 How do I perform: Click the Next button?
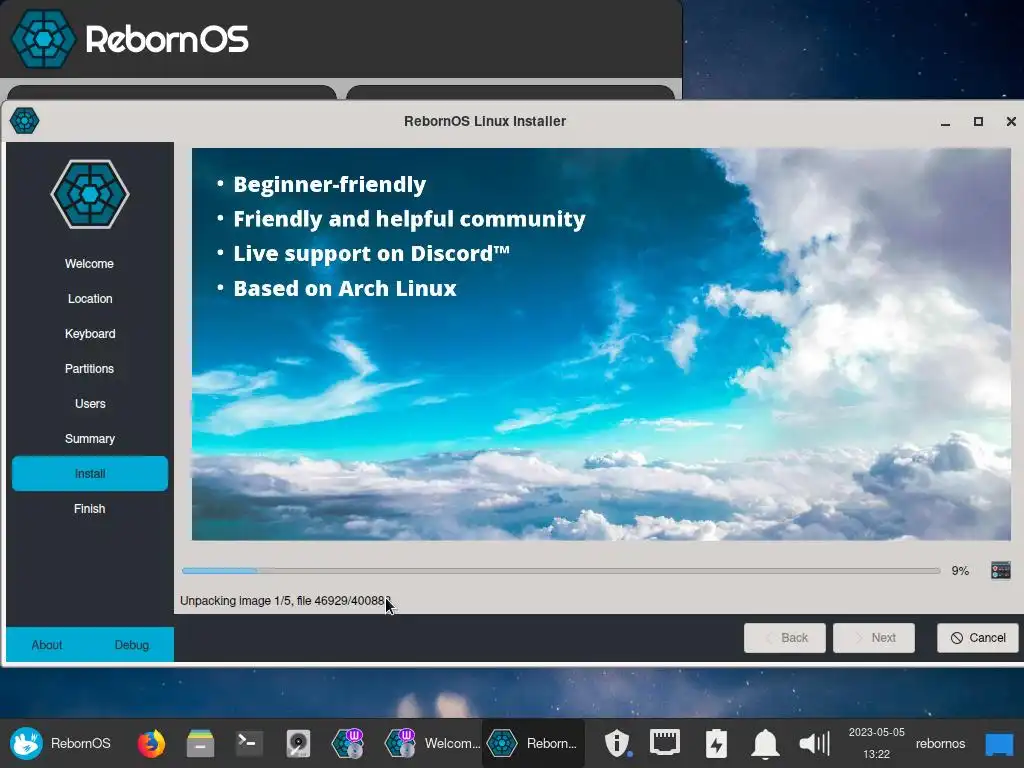point(874,638)
